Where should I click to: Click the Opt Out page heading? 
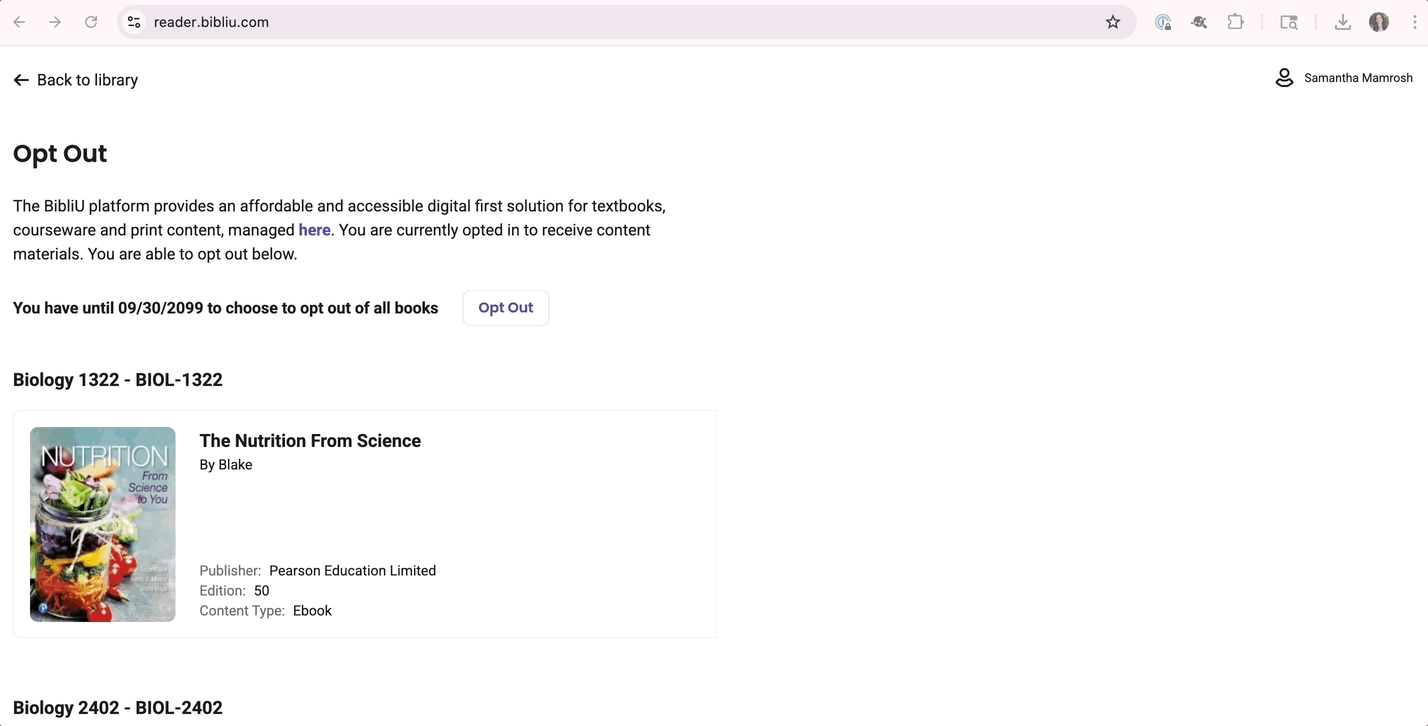pos(60,153)
